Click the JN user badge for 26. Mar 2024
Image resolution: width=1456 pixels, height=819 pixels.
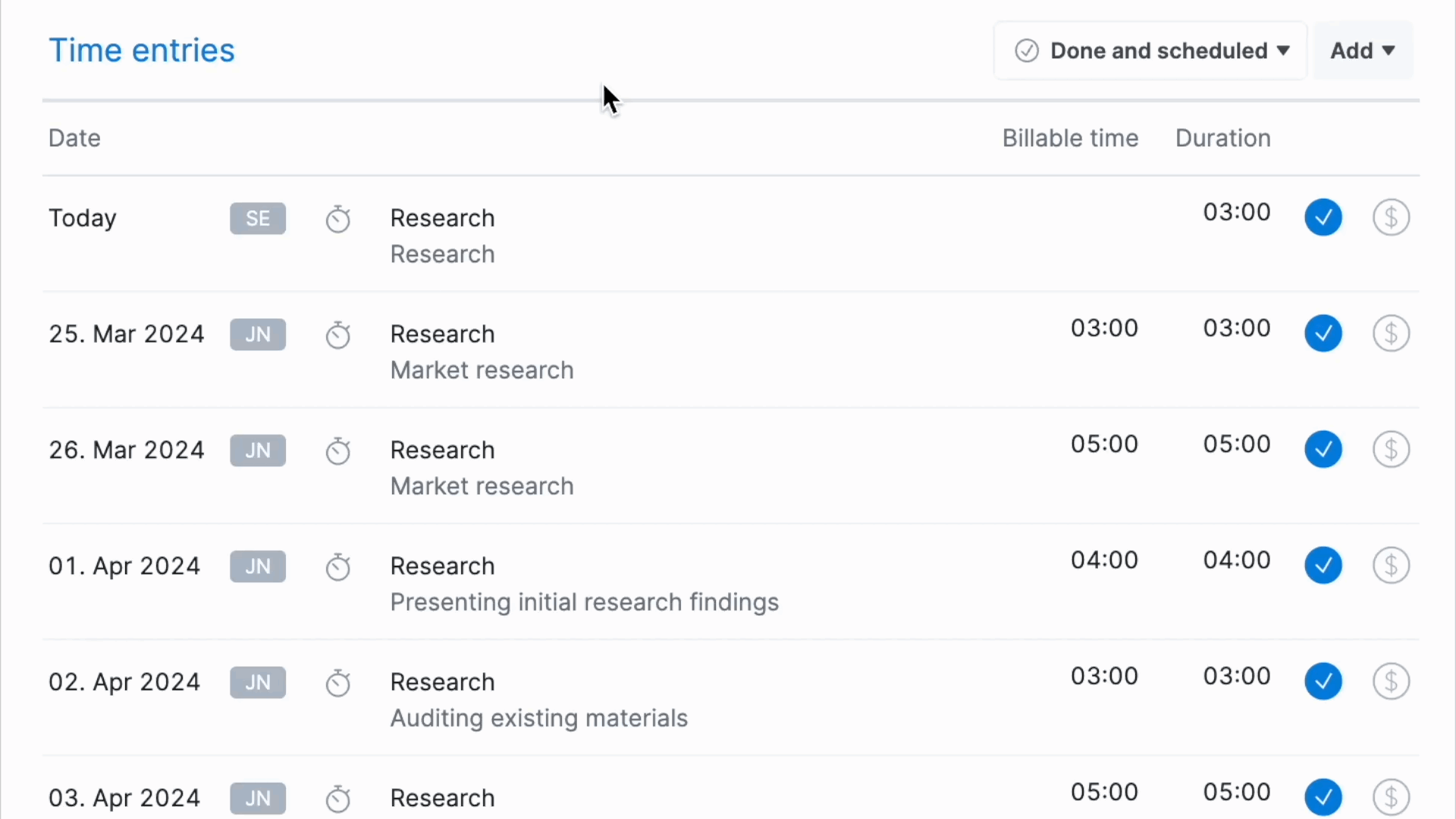coord(258,450)
